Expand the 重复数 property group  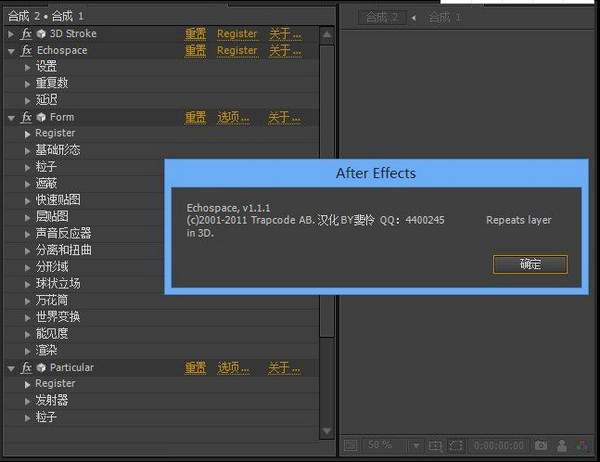point(28,84)
